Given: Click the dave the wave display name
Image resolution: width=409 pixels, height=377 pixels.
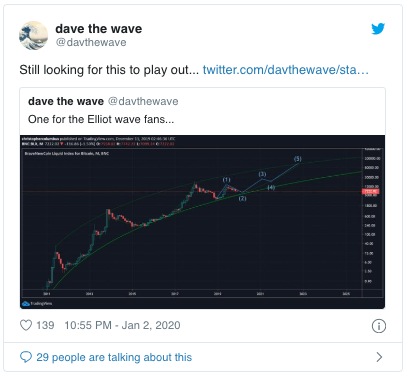Looking at the screenshot, I should [x=99, y=29].
